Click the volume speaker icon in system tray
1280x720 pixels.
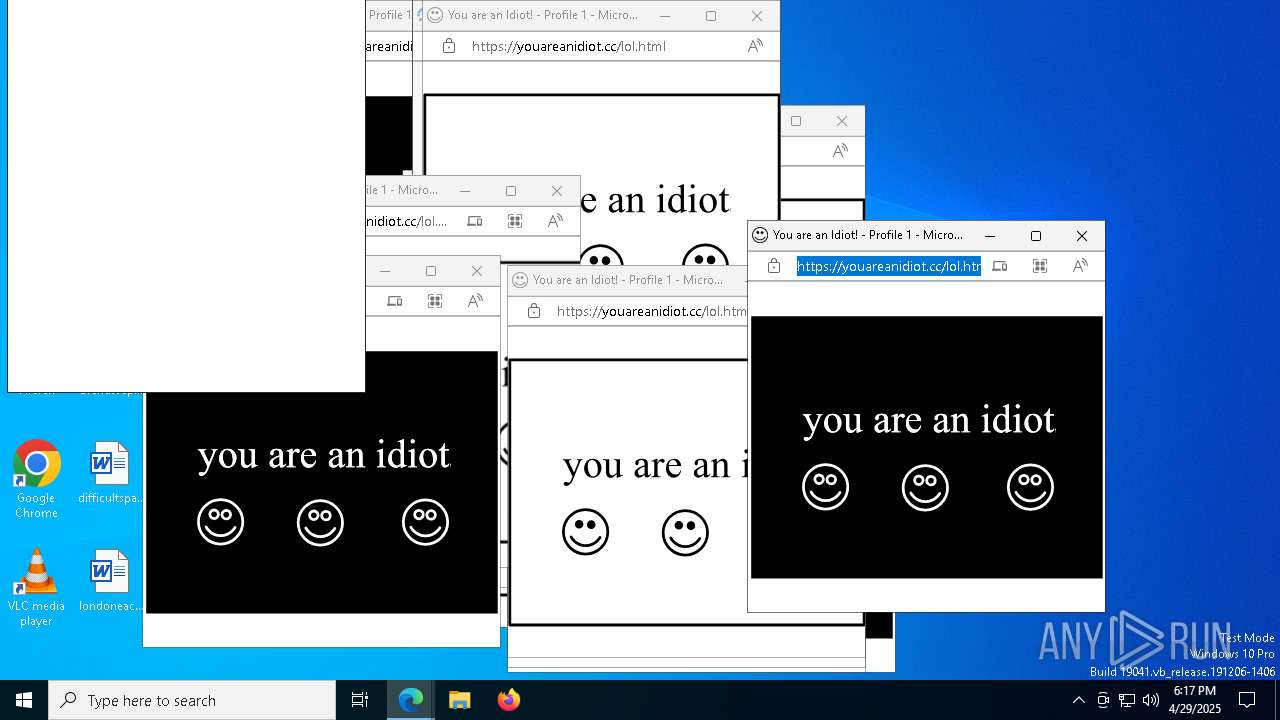click(x=1151, y=700)
